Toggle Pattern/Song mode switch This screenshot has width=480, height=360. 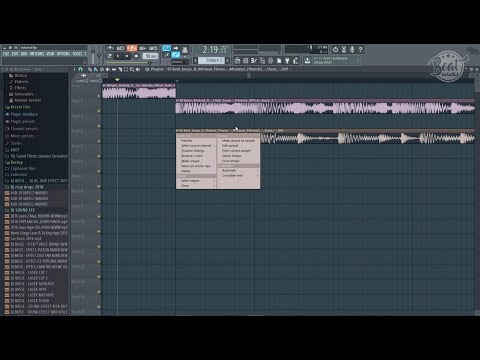(x=109, y=56)
